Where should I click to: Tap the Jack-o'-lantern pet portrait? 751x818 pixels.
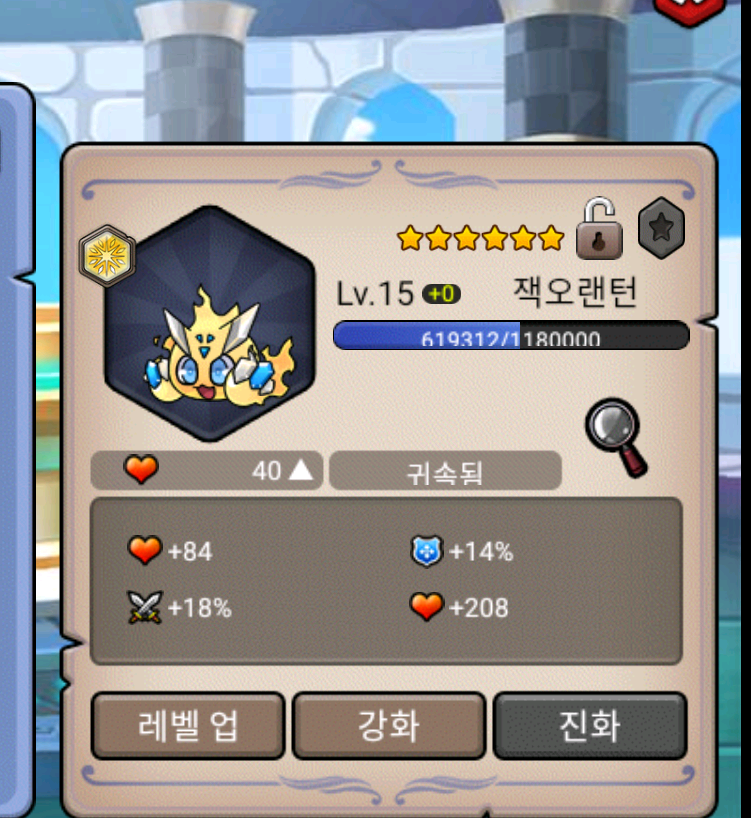point(210,323)
